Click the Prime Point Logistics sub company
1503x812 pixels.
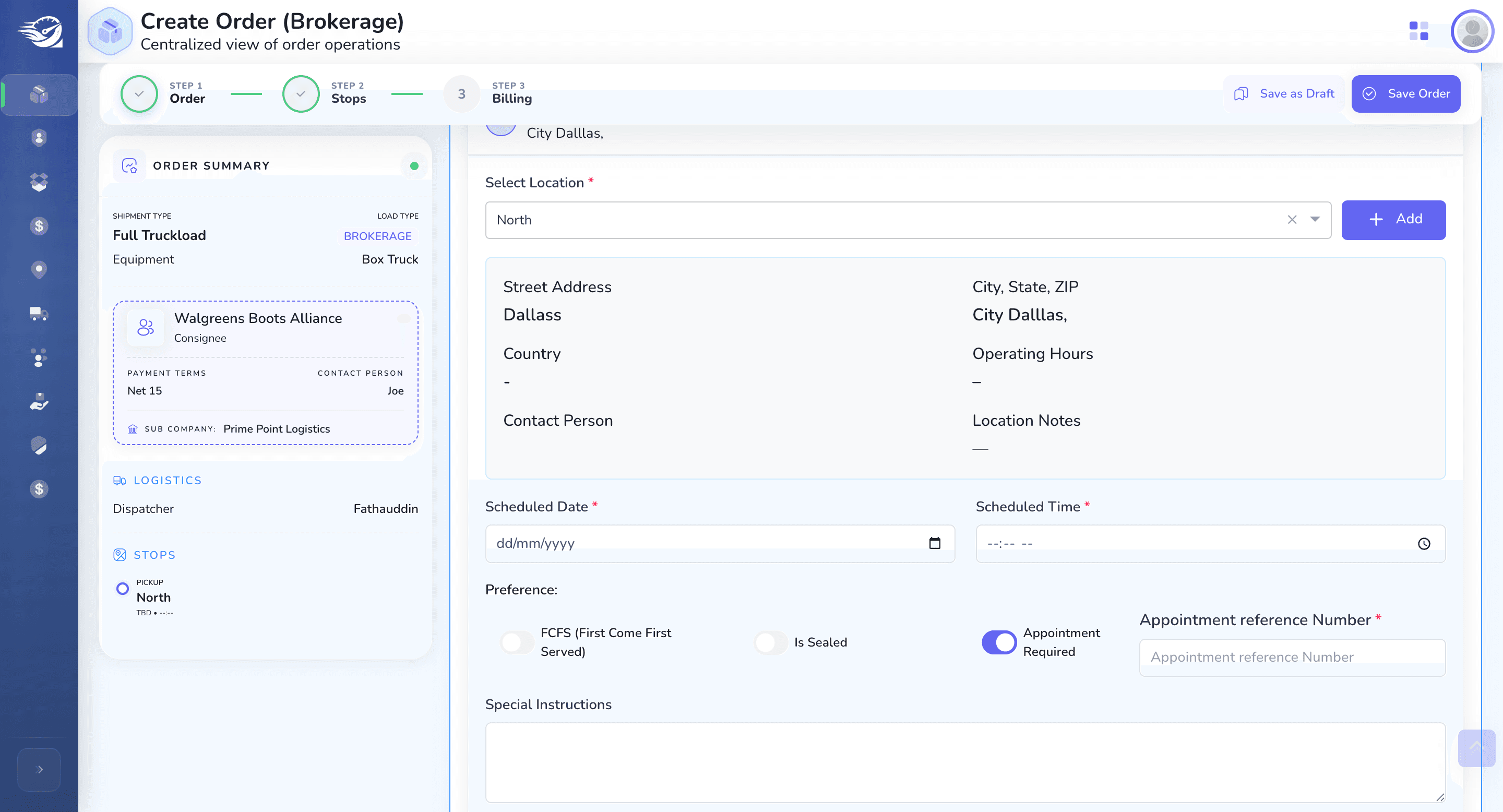click(277, 429)
